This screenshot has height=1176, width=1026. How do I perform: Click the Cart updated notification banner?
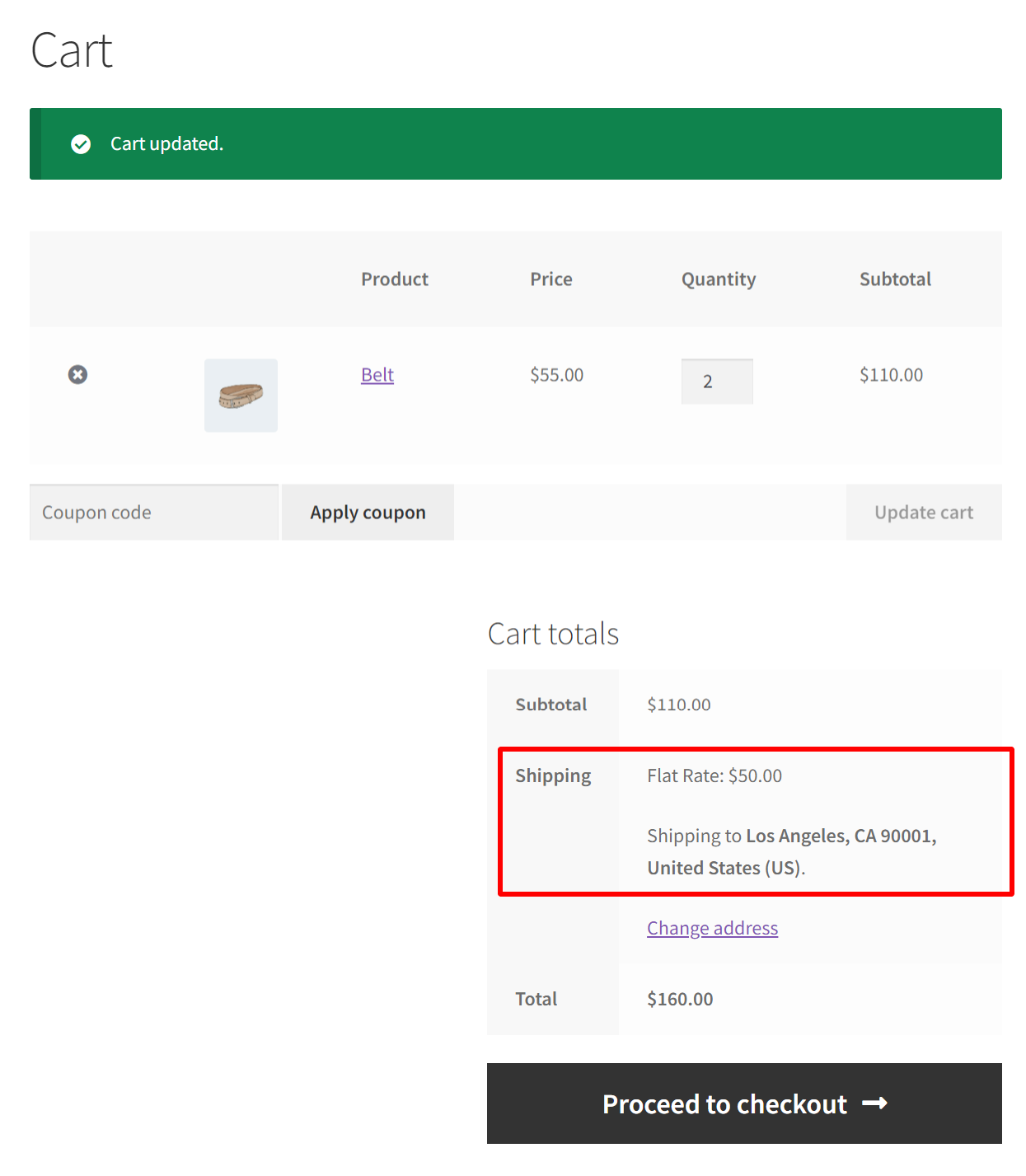pyautogui.click(x=513, y=143)
